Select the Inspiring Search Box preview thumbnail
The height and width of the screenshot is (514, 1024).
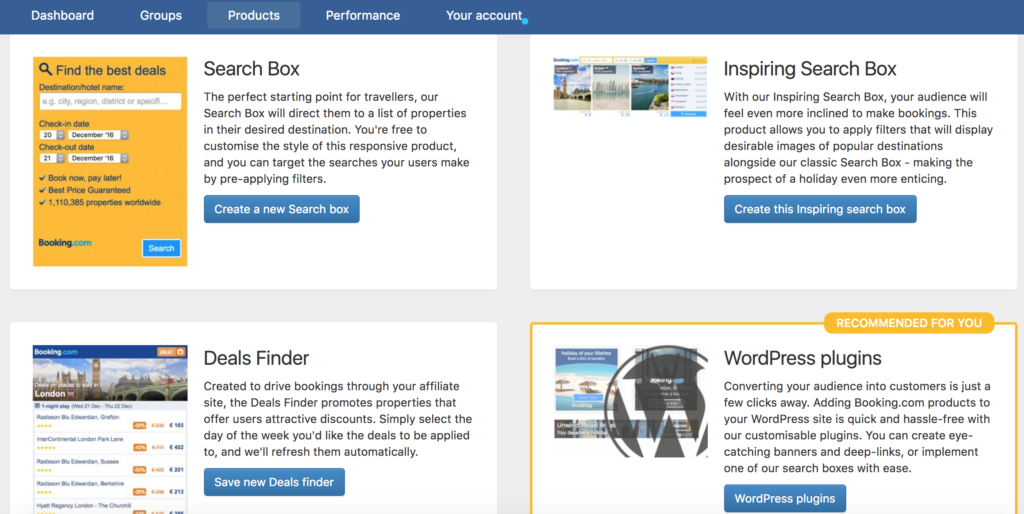[630, 88]
